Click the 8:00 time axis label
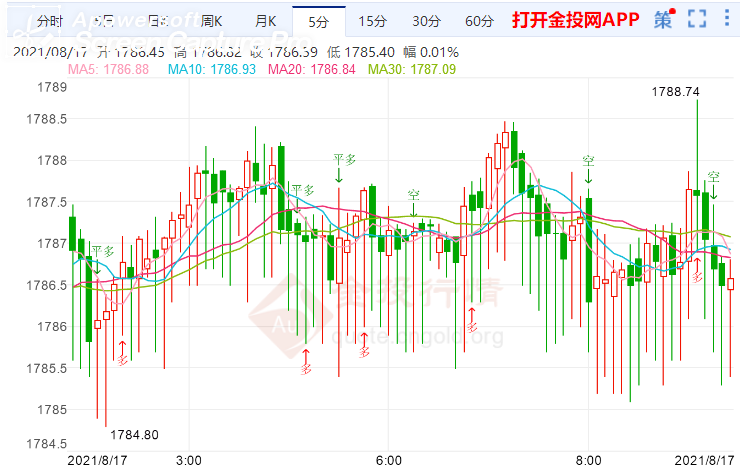This screenshot has width=740, height=466. [589, 460]
